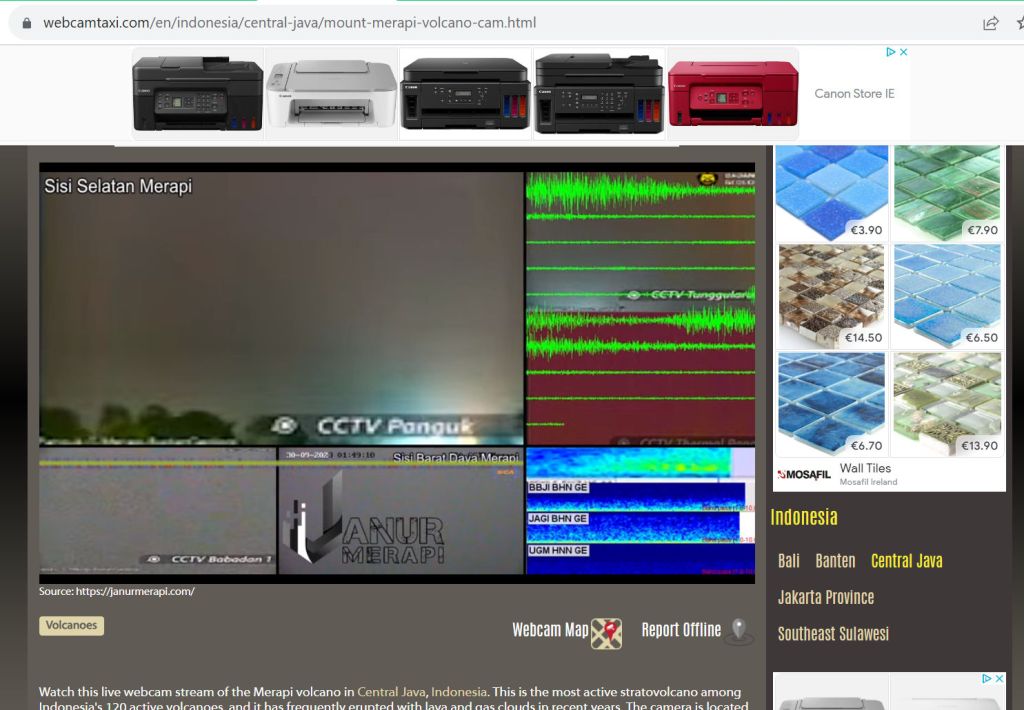This screenshot has width=1024, height=710.
Task: Click the share page icon in the address bar
Action: 991,23
